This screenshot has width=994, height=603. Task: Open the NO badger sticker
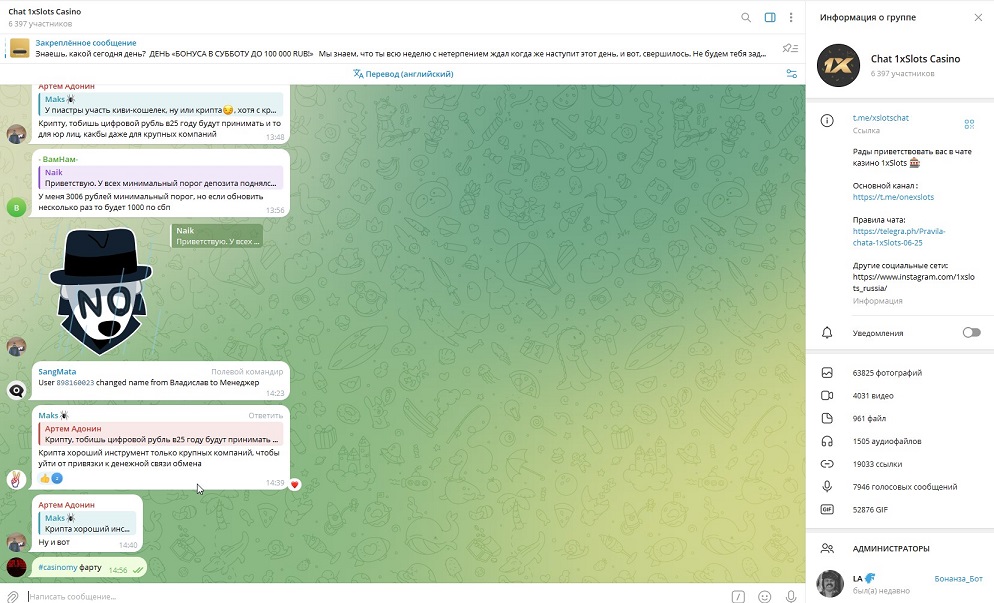pyautogui.click(x=101, y=291)
